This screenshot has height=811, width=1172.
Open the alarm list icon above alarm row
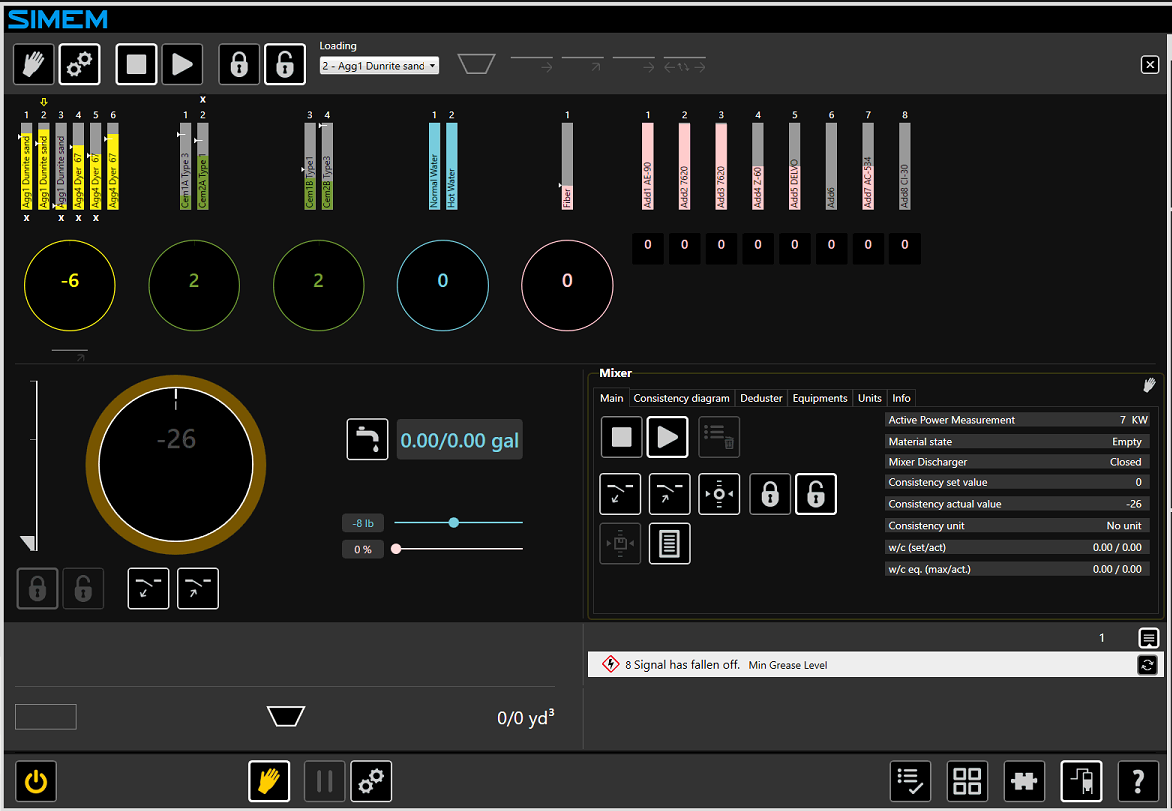(1148, 638)
